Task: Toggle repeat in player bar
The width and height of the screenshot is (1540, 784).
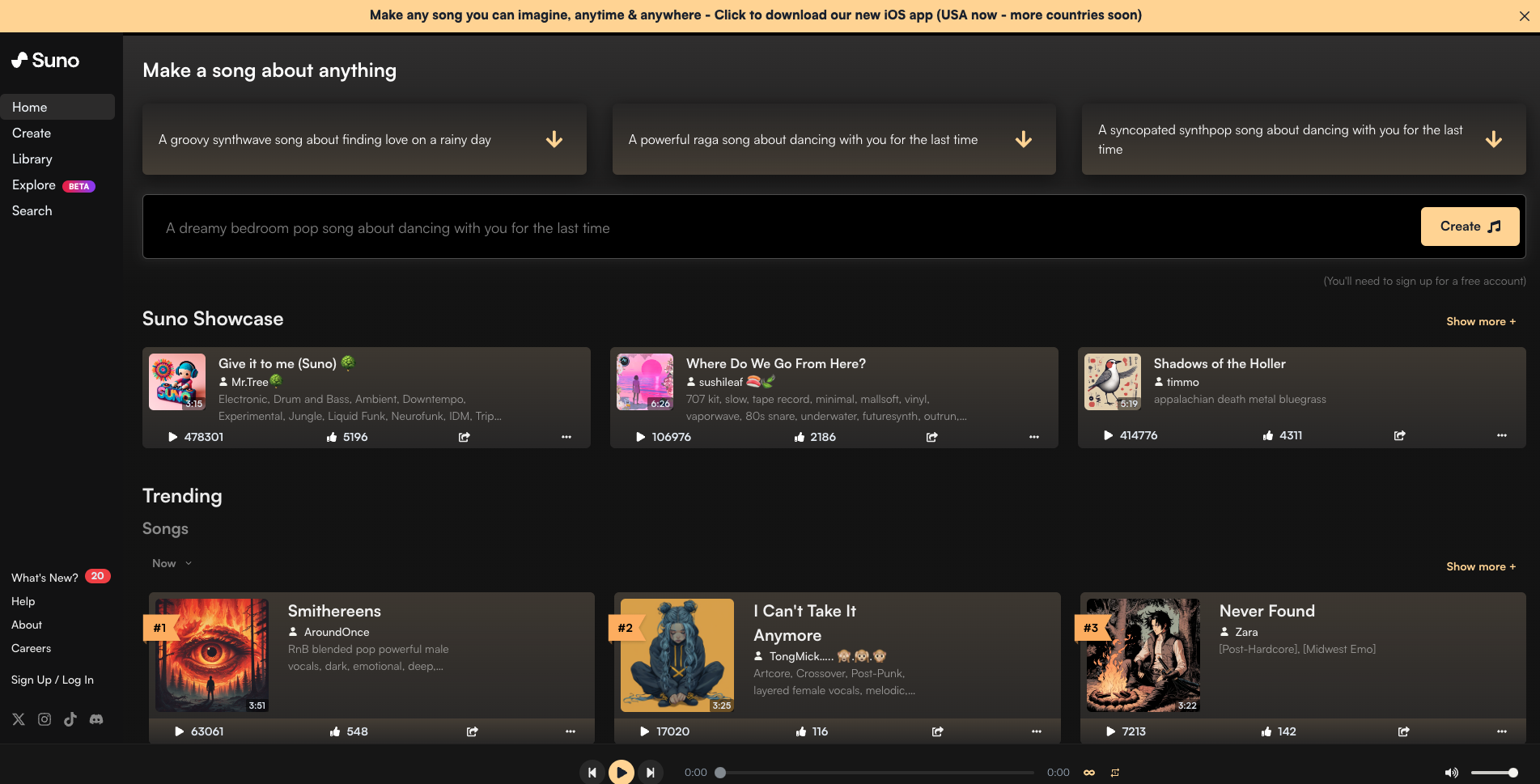Action: 1115,773
